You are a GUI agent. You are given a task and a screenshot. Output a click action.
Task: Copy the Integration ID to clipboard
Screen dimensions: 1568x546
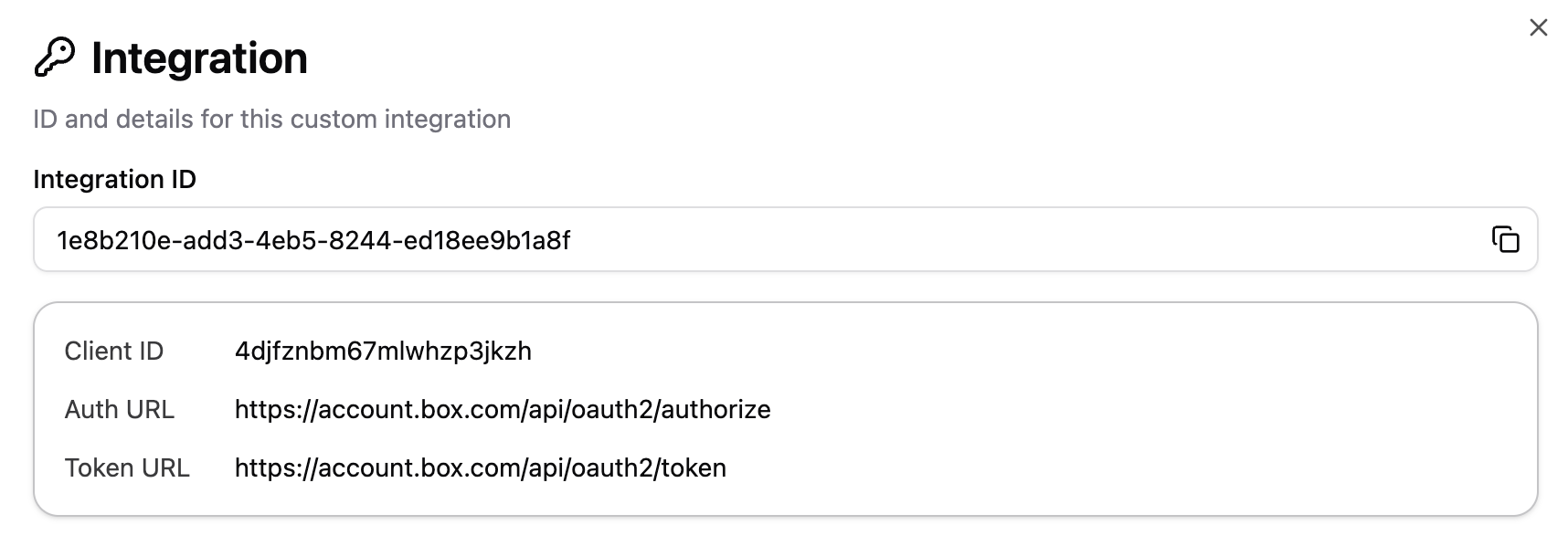pos(1505,240)
